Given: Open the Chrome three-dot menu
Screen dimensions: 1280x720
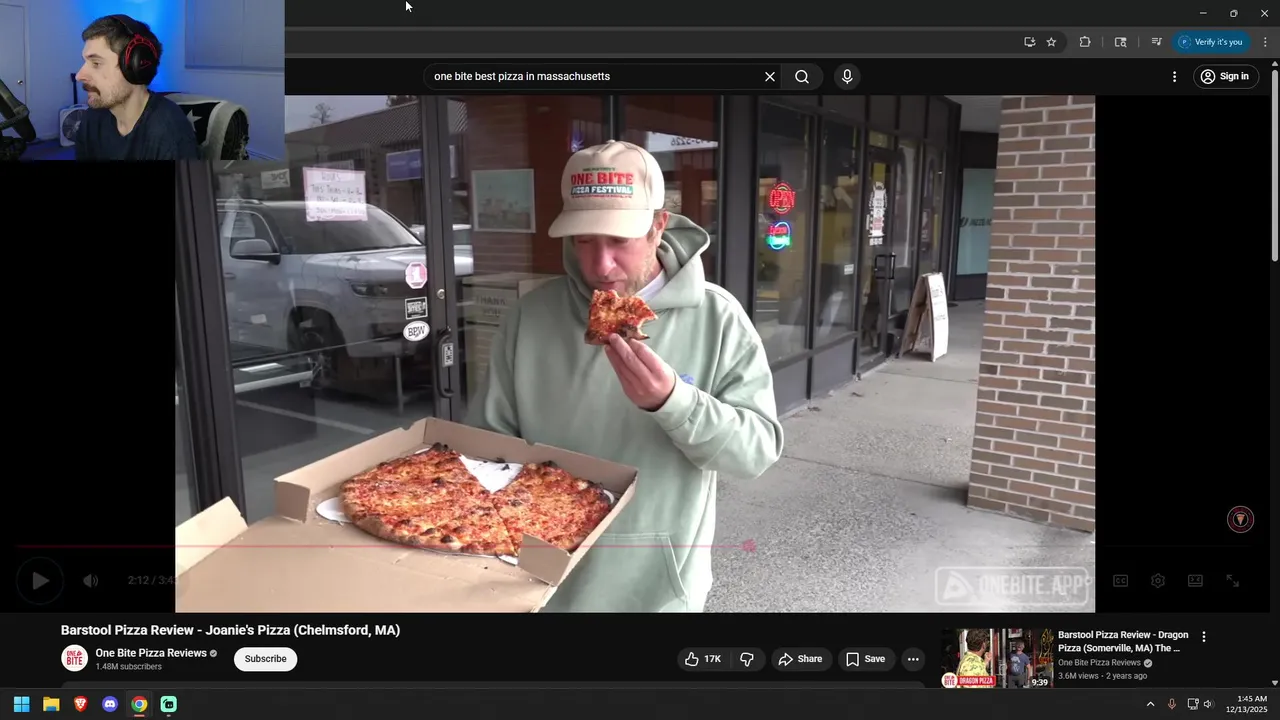Looking at the screenshot, I should pos(1265,42).
